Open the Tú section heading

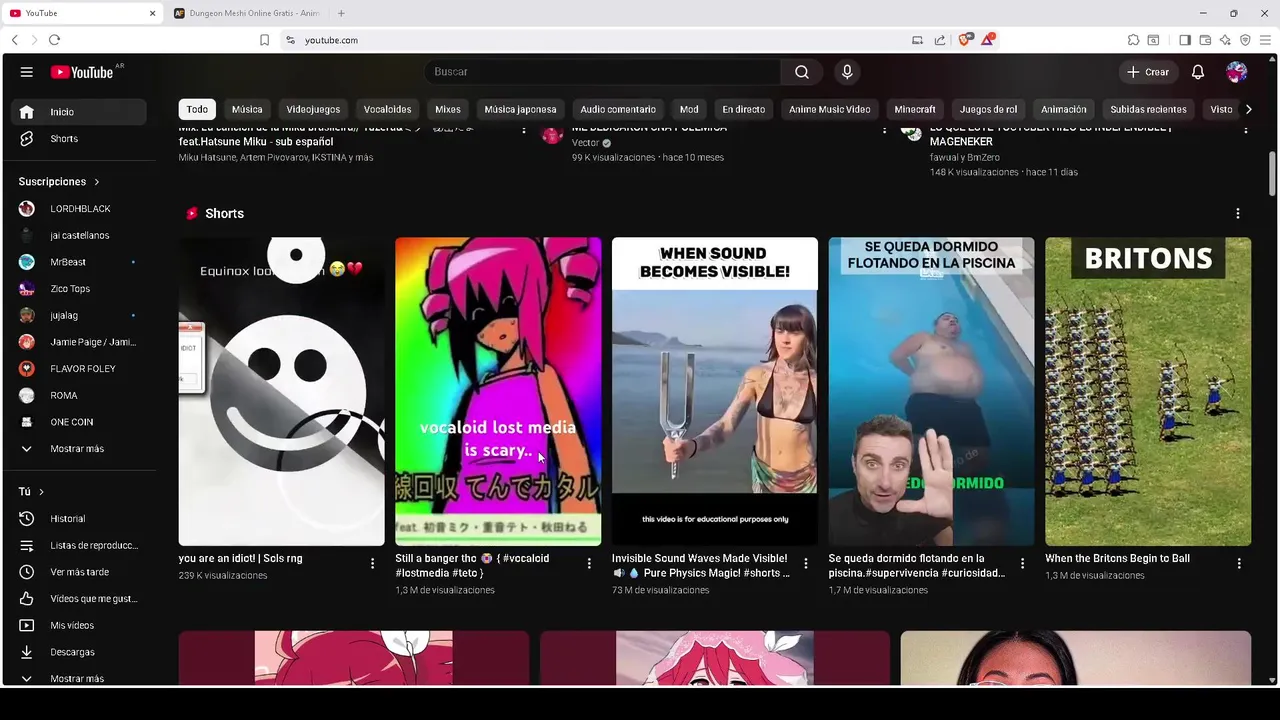pos(31,492)
